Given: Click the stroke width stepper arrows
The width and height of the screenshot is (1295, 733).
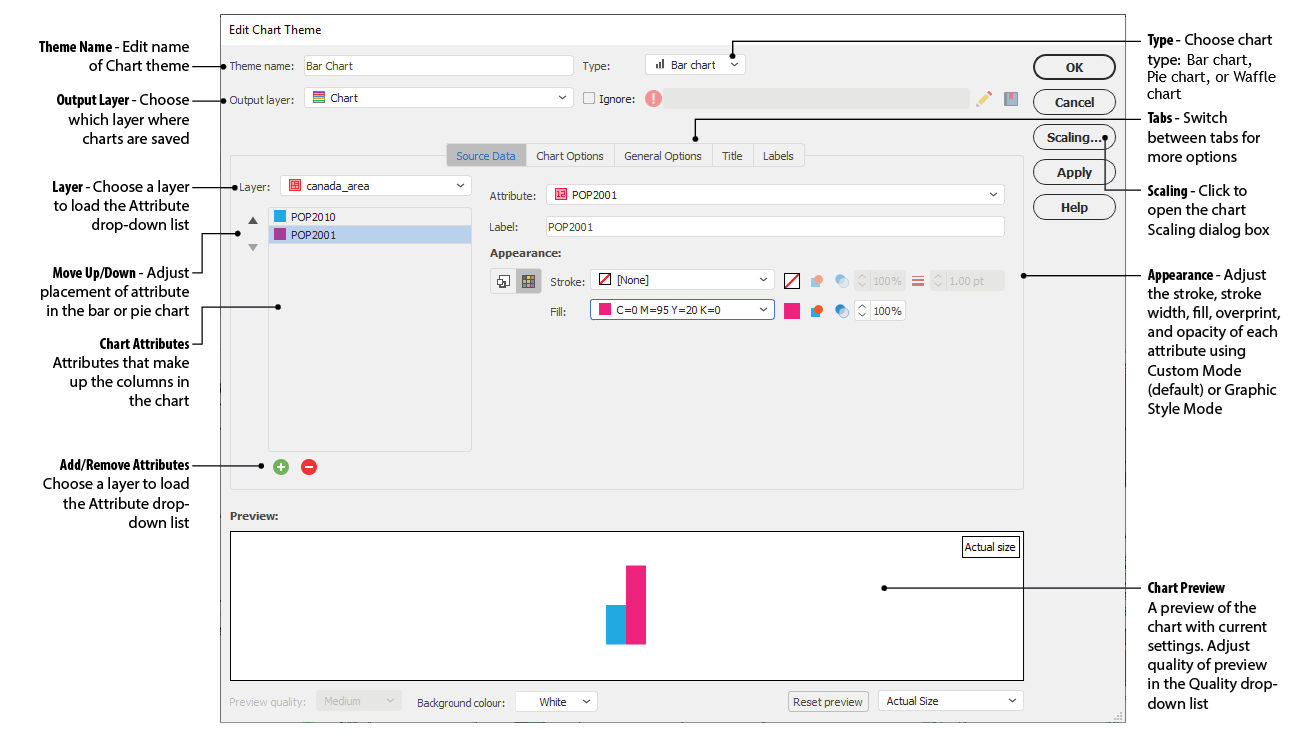Looking at the screenshot, I should pos(938,281).
